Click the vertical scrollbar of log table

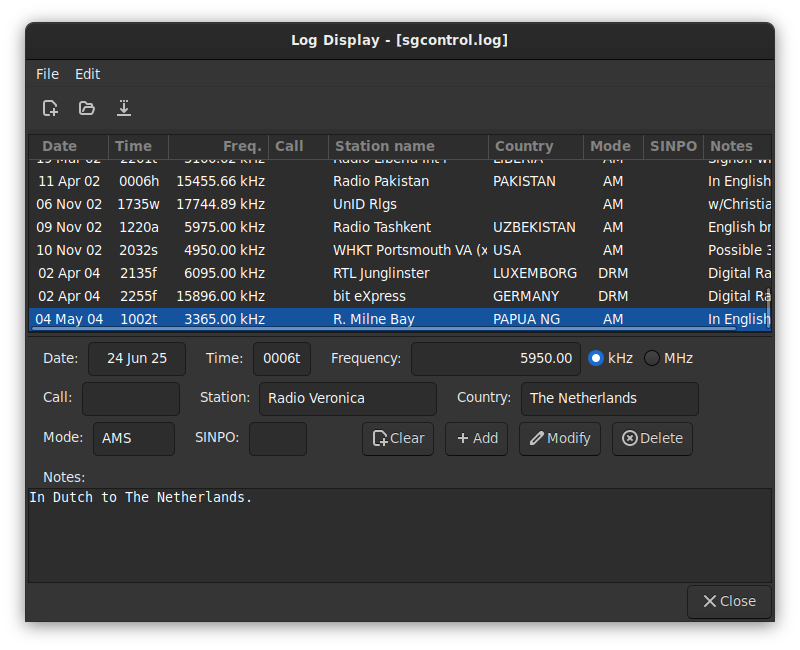(x=768, y=306)
